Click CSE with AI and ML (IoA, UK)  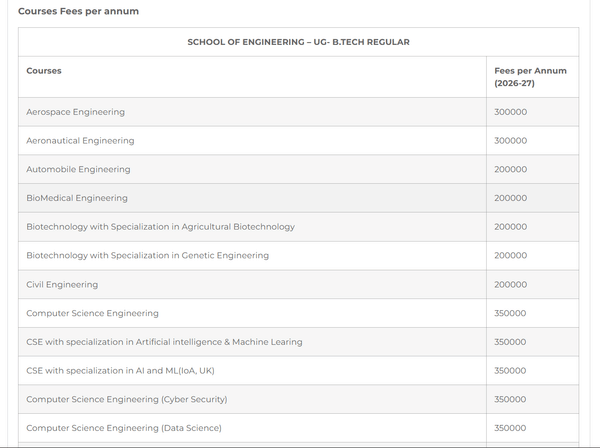(x=120, y=371)
